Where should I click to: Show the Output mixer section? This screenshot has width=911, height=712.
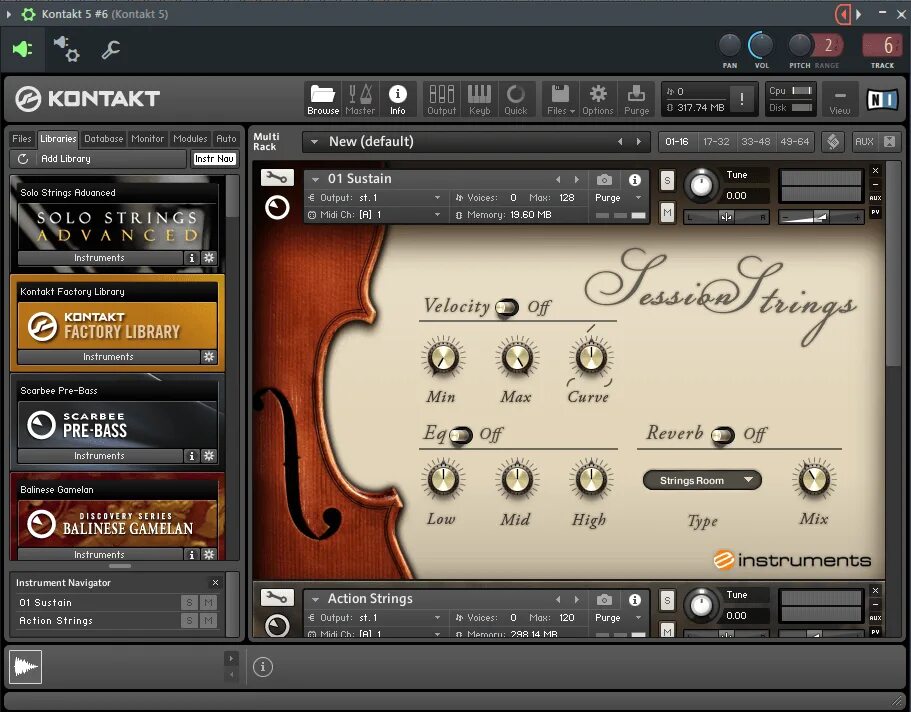click(442, 99)
